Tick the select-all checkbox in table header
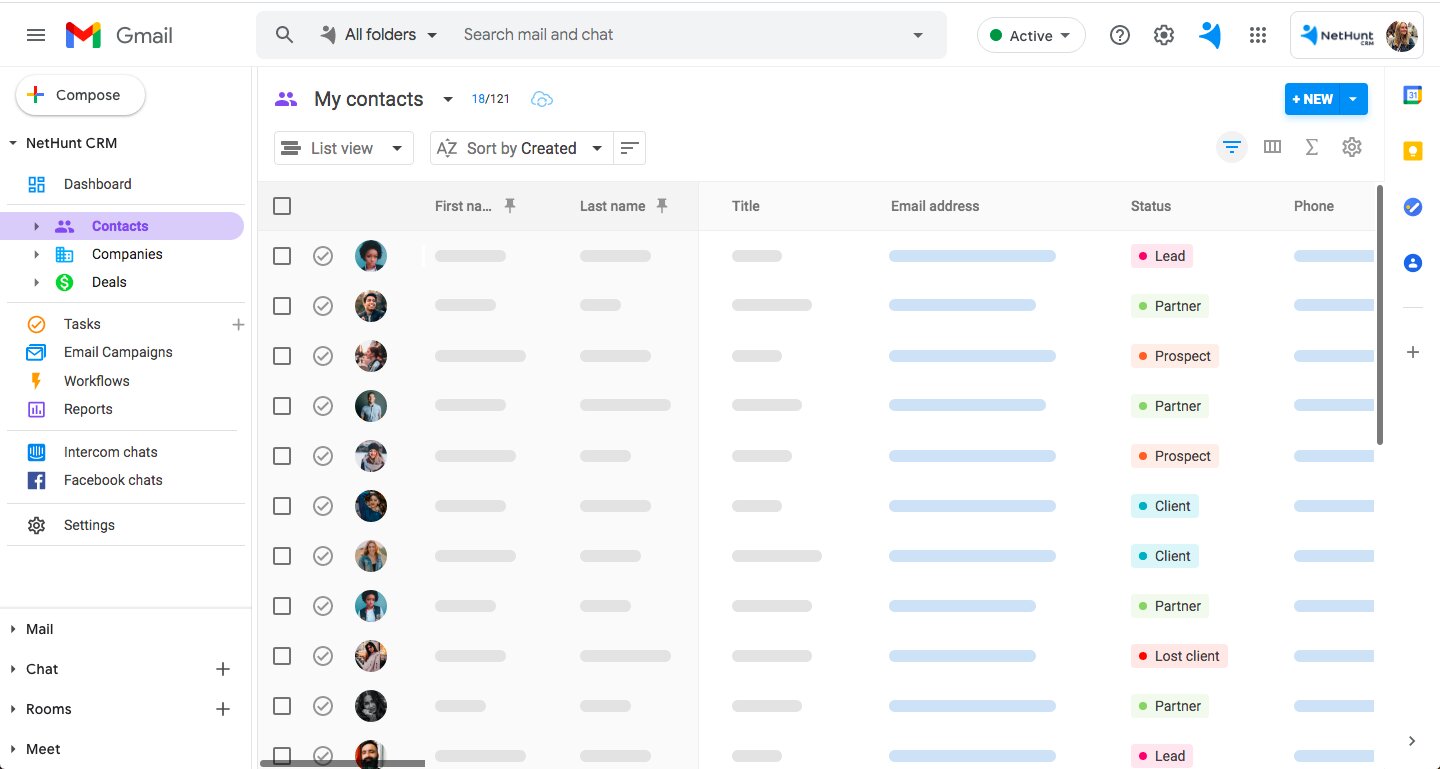The image size is (1440, 769). coord(282,206)
